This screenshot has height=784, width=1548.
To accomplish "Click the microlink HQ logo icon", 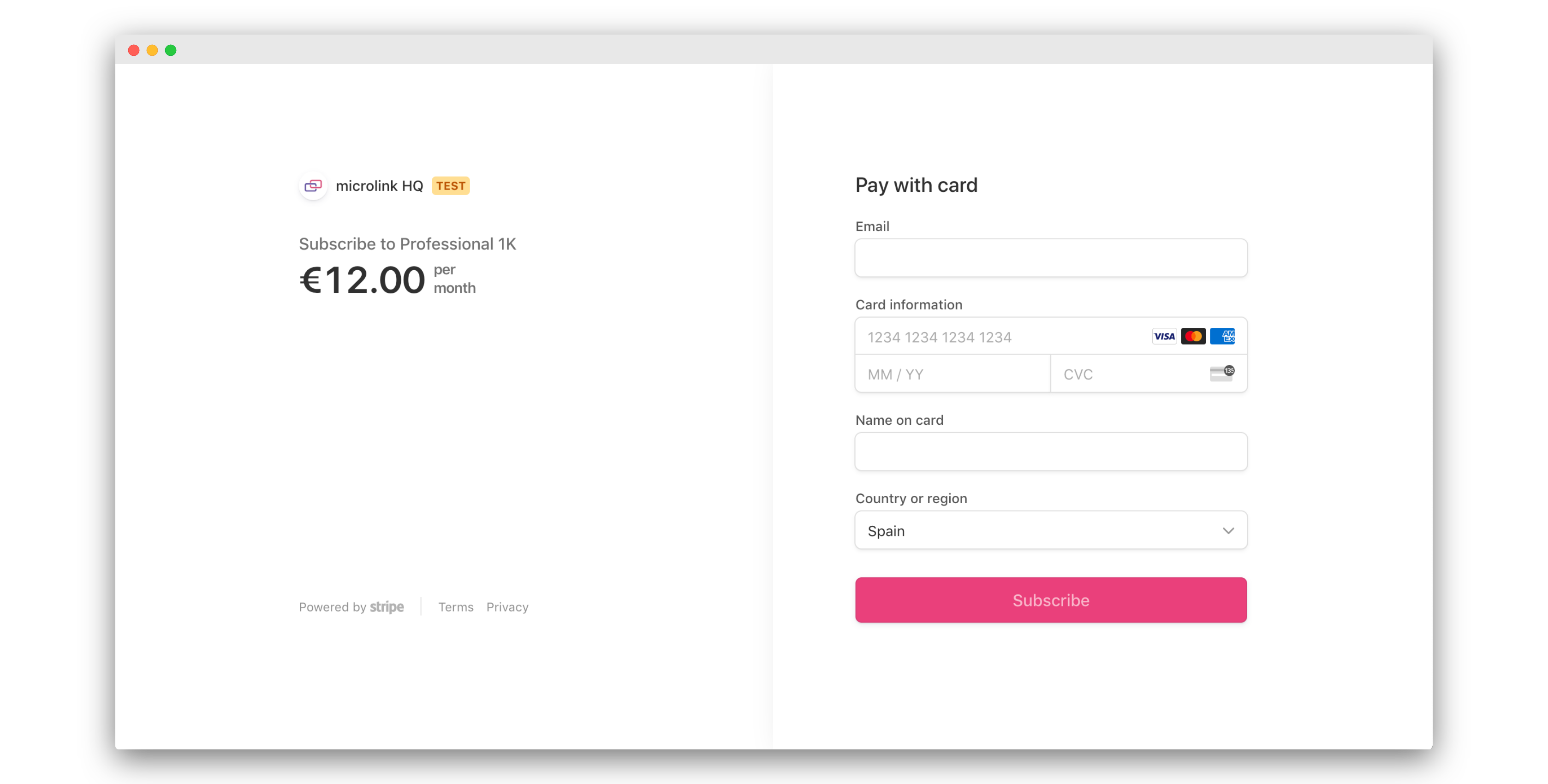I will [x=313, y=186].
